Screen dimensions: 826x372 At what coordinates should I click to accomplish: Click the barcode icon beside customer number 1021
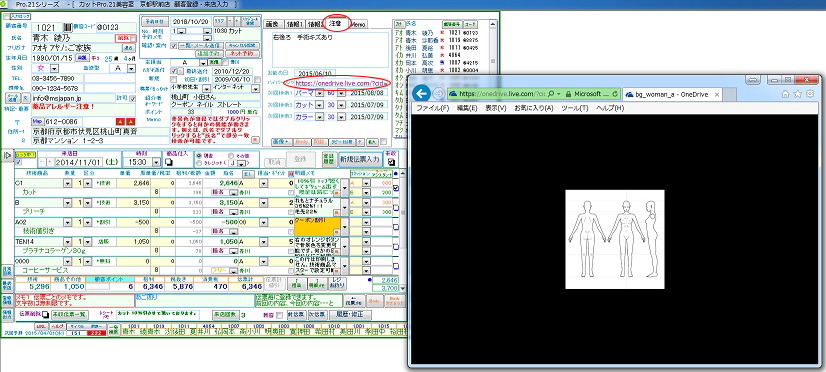(x=68, y=27)
